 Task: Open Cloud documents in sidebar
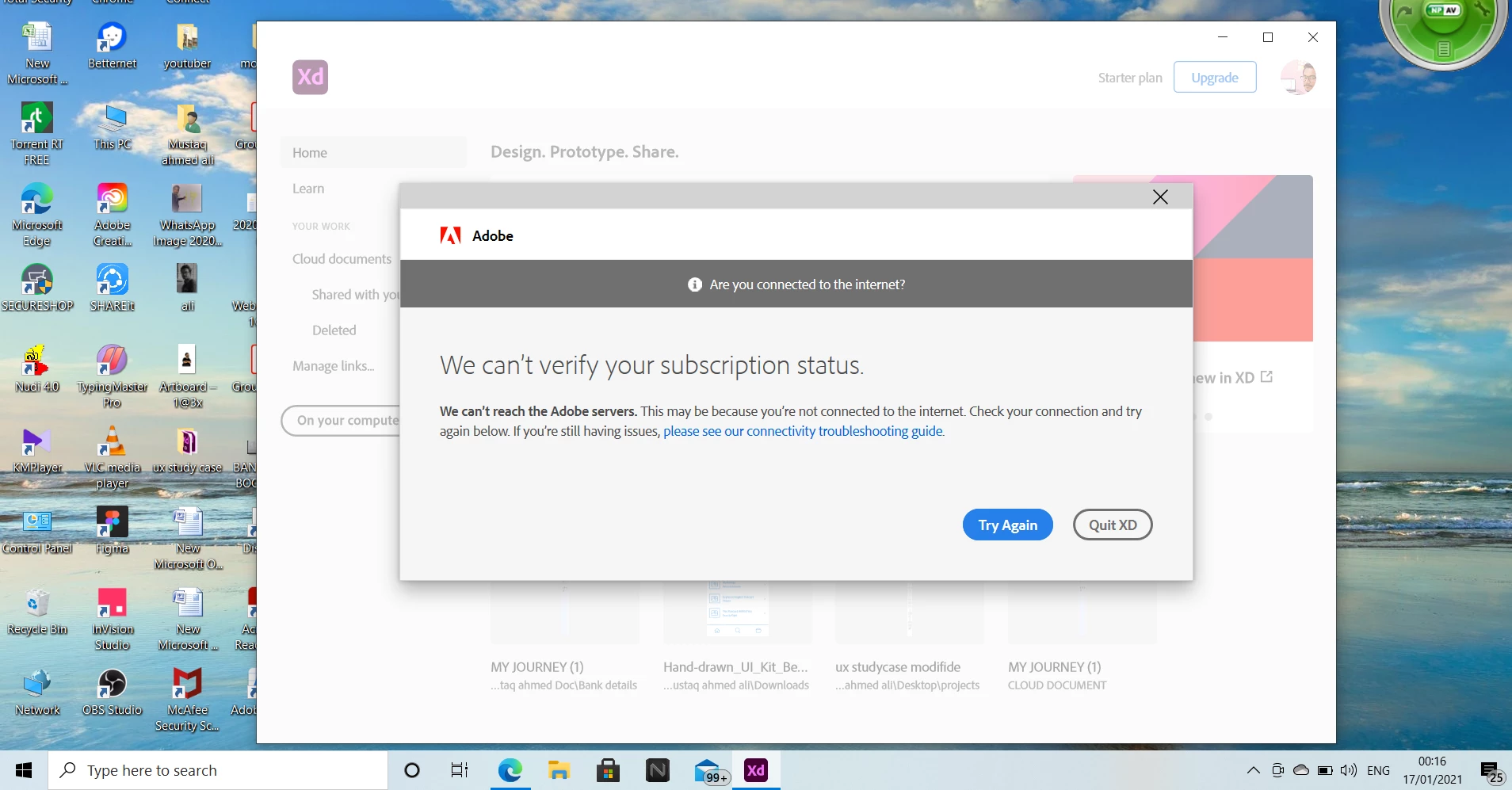pos(342,259)
